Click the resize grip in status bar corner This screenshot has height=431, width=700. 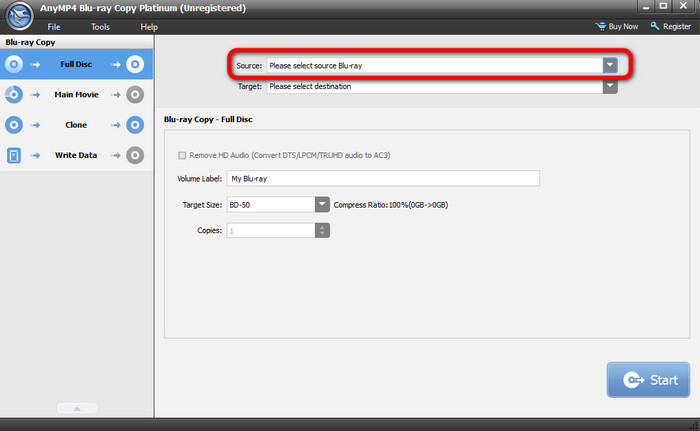pos(694,425)
